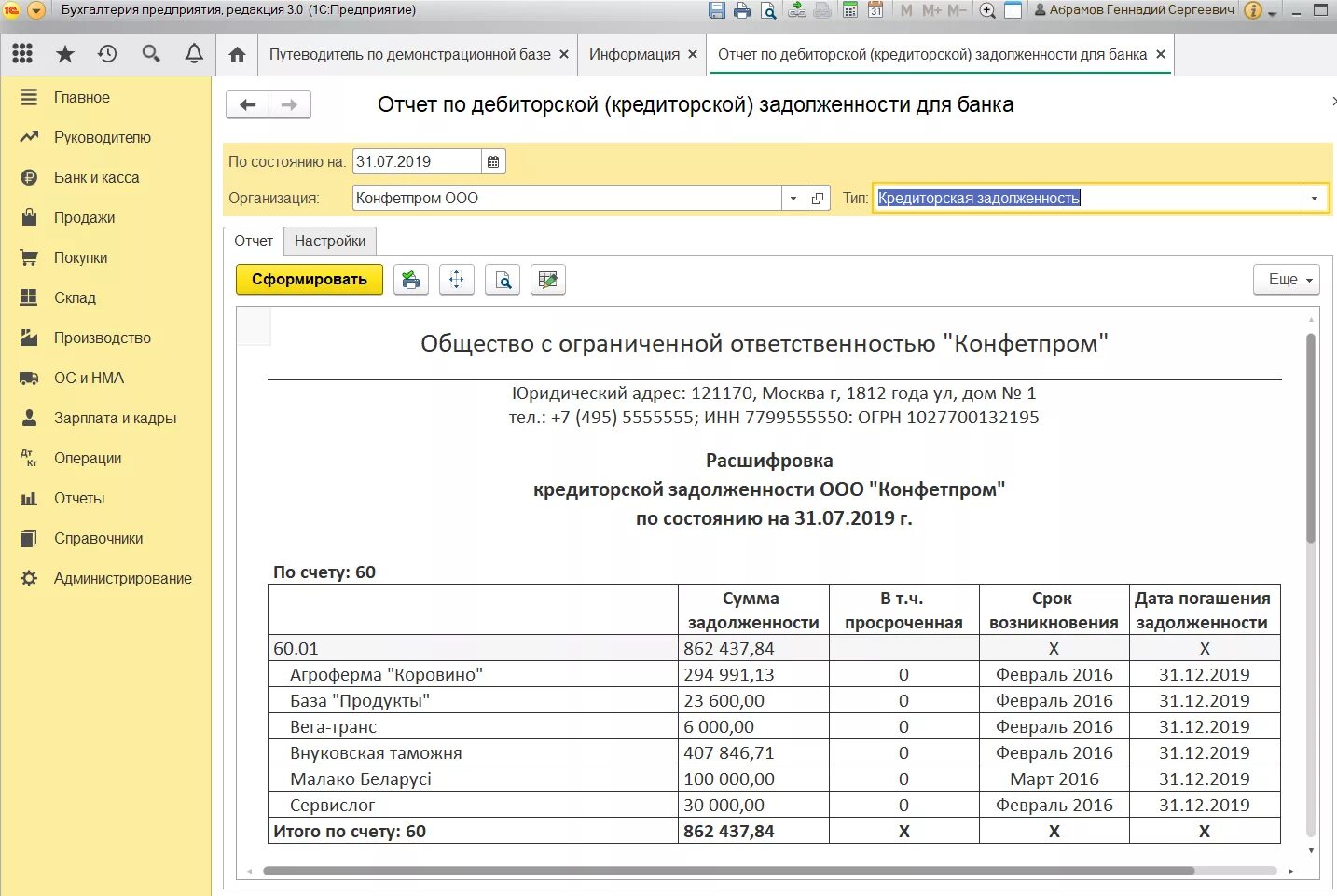The image size is (1337, 896).
Task: Open the Банк и касса section
Action: [97, 177]
